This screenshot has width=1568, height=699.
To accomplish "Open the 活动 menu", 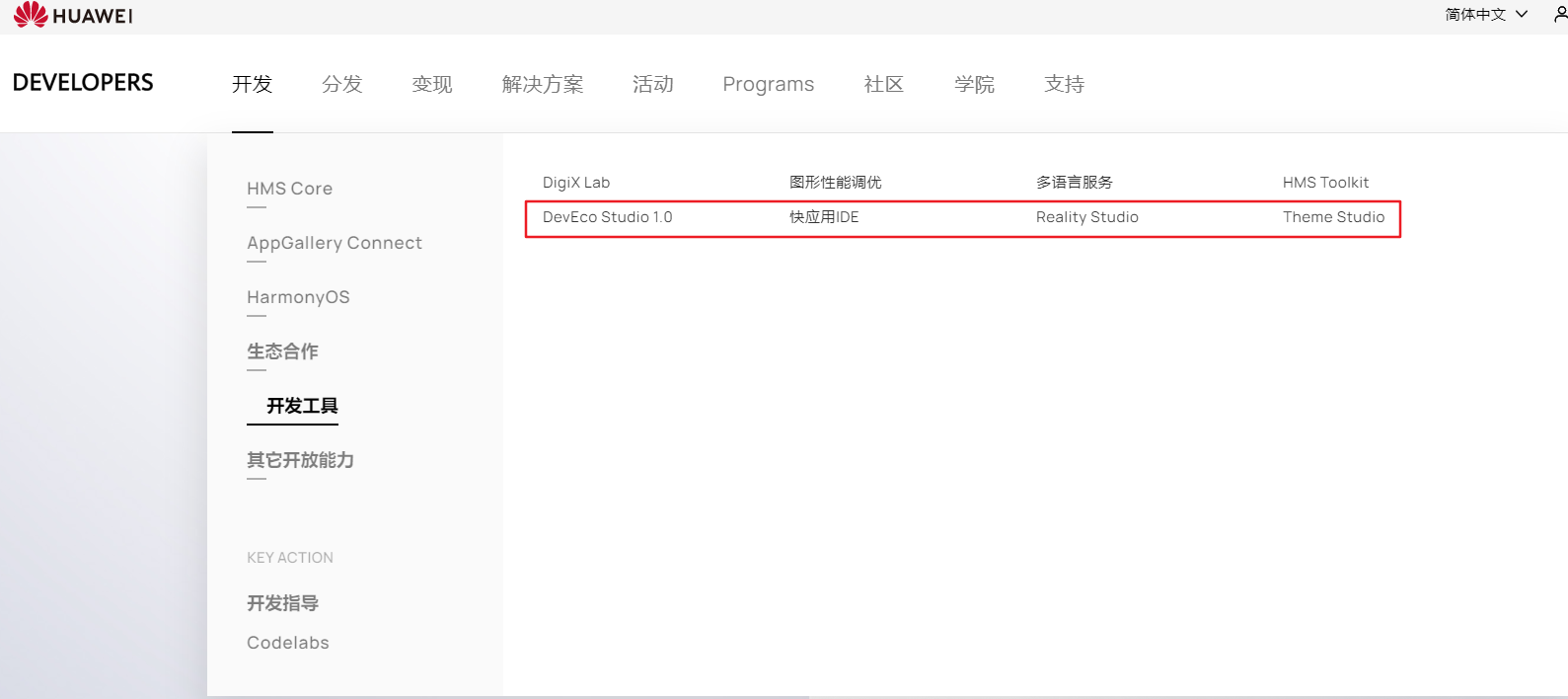I will (653, 84).
